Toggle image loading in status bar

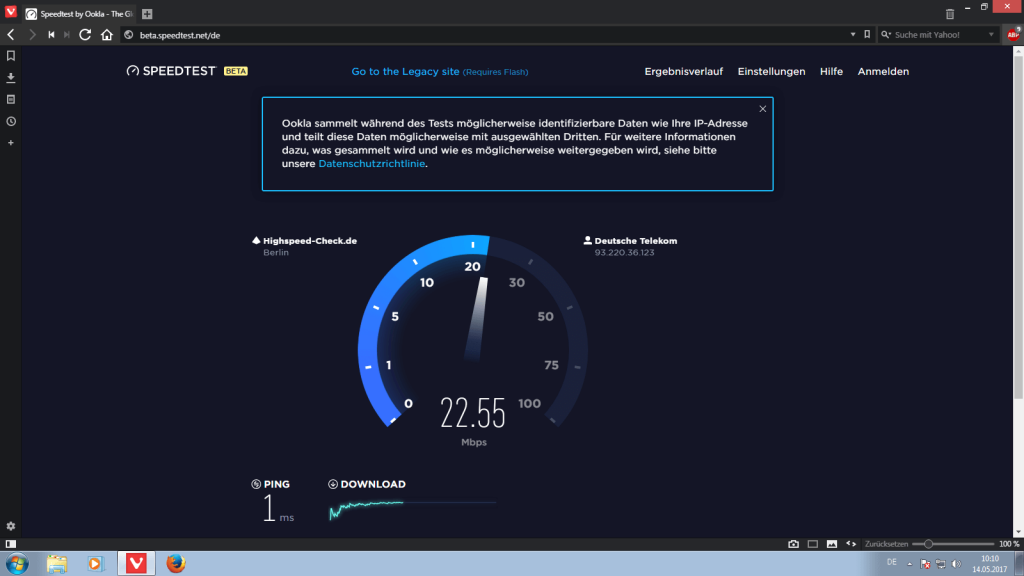(x=831, y=544)
